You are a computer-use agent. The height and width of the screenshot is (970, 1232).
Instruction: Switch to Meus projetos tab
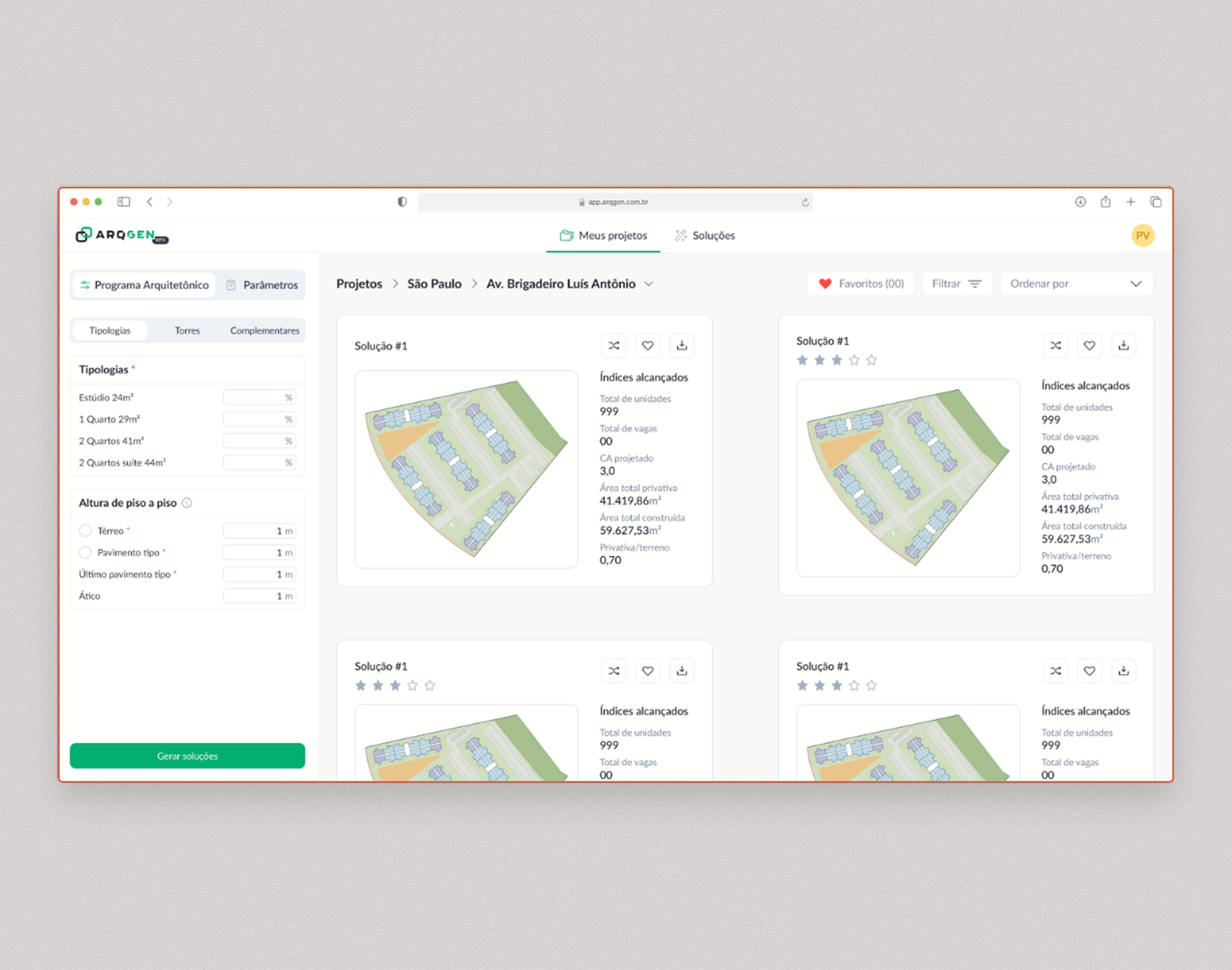(x=603, y=236)
